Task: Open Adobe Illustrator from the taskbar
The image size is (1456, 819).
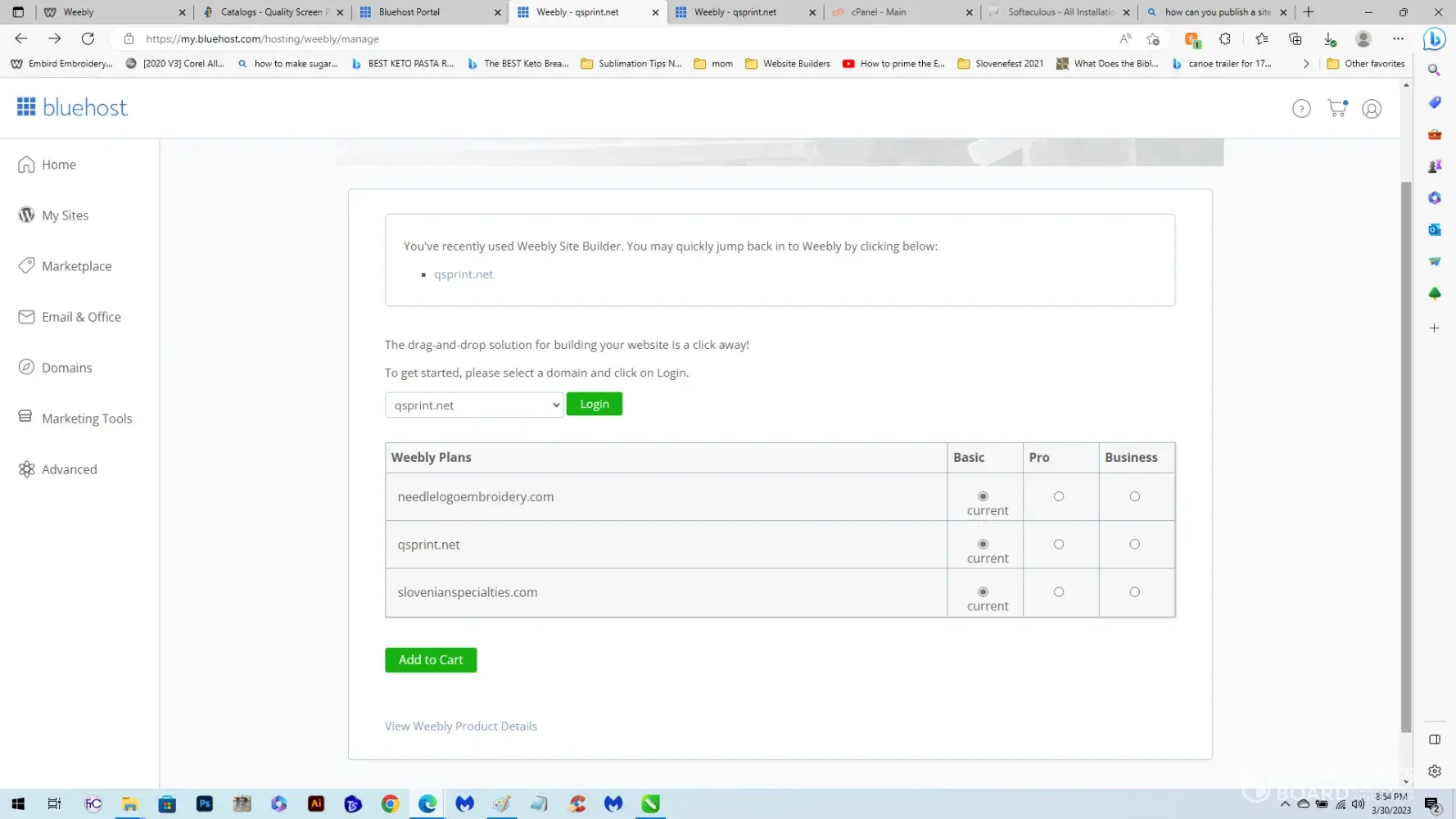Action: click(316, 804)
